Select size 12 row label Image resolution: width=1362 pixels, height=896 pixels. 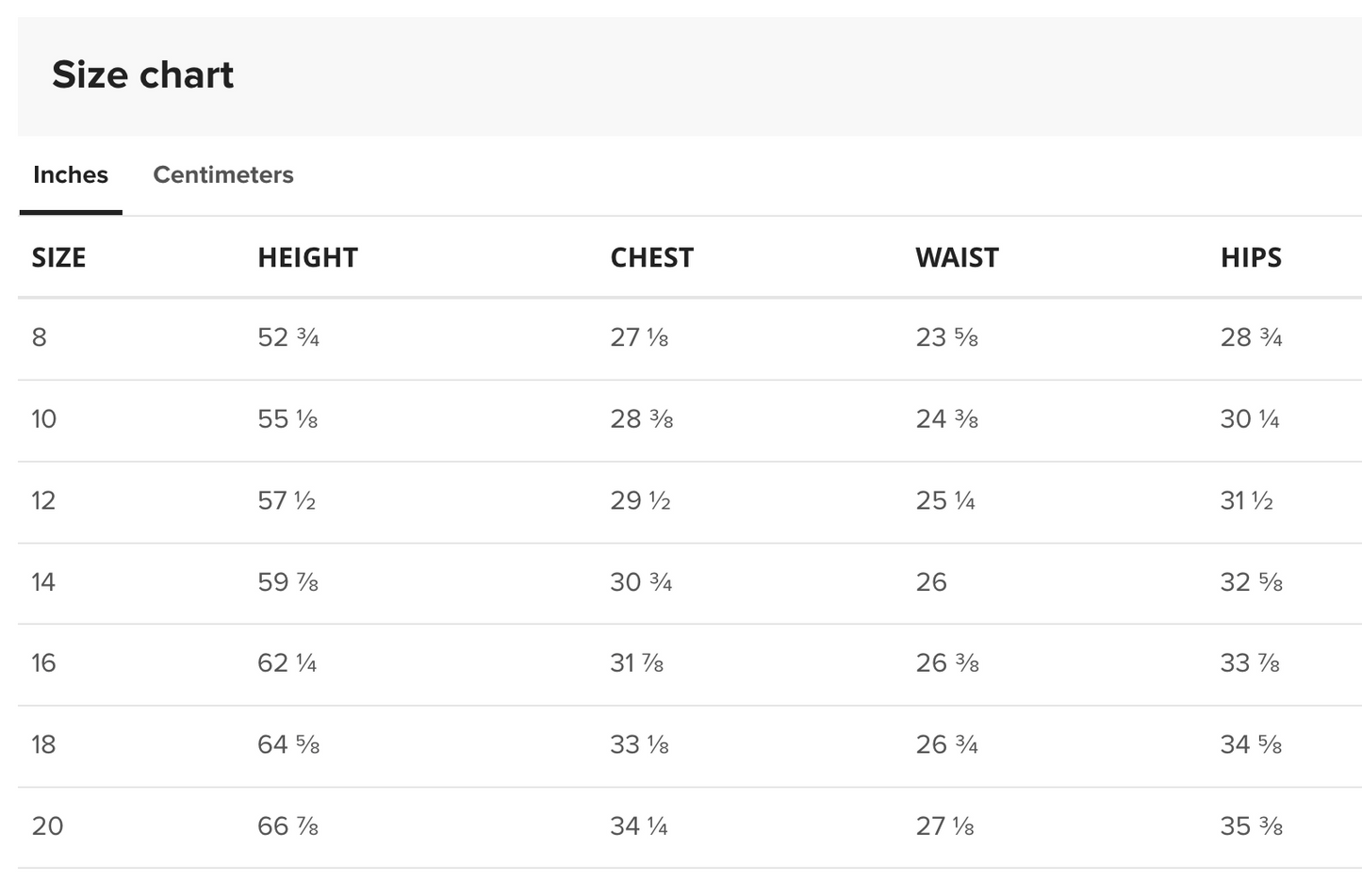(x=43, y=500)
